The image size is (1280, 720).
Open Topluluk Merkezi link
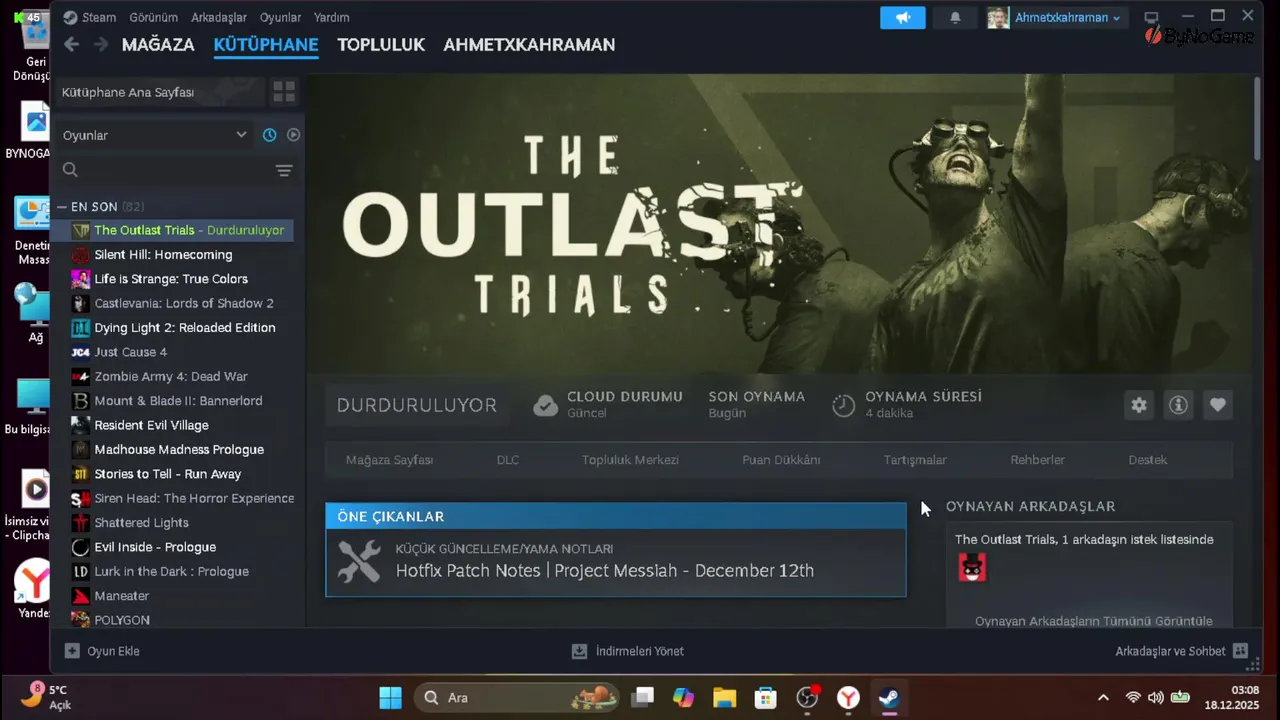click(630, 460)
